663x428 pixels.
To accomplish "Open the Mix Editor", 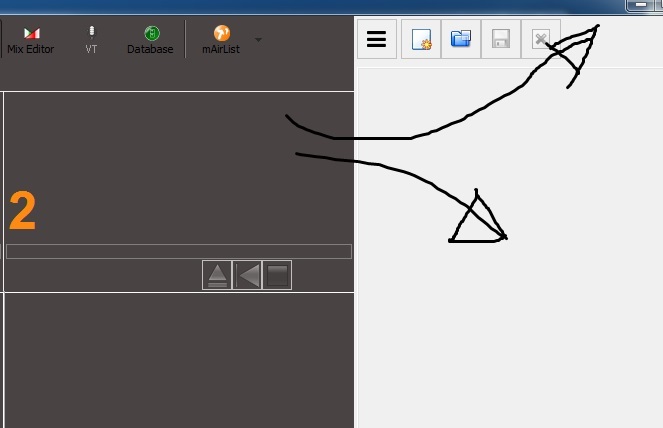I will click(30, 40).
